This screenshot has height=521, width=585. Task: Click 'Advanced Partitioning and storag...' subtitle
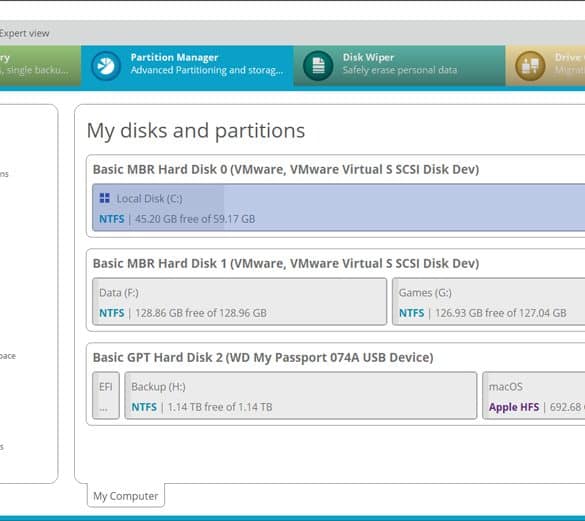click(x=207, y=70)
